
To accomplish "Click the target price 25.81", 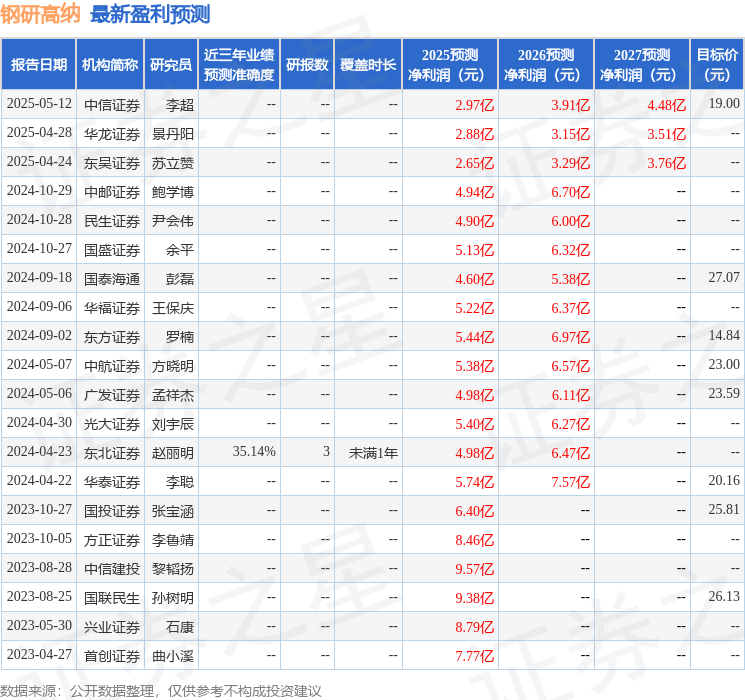I will (724, 509).
